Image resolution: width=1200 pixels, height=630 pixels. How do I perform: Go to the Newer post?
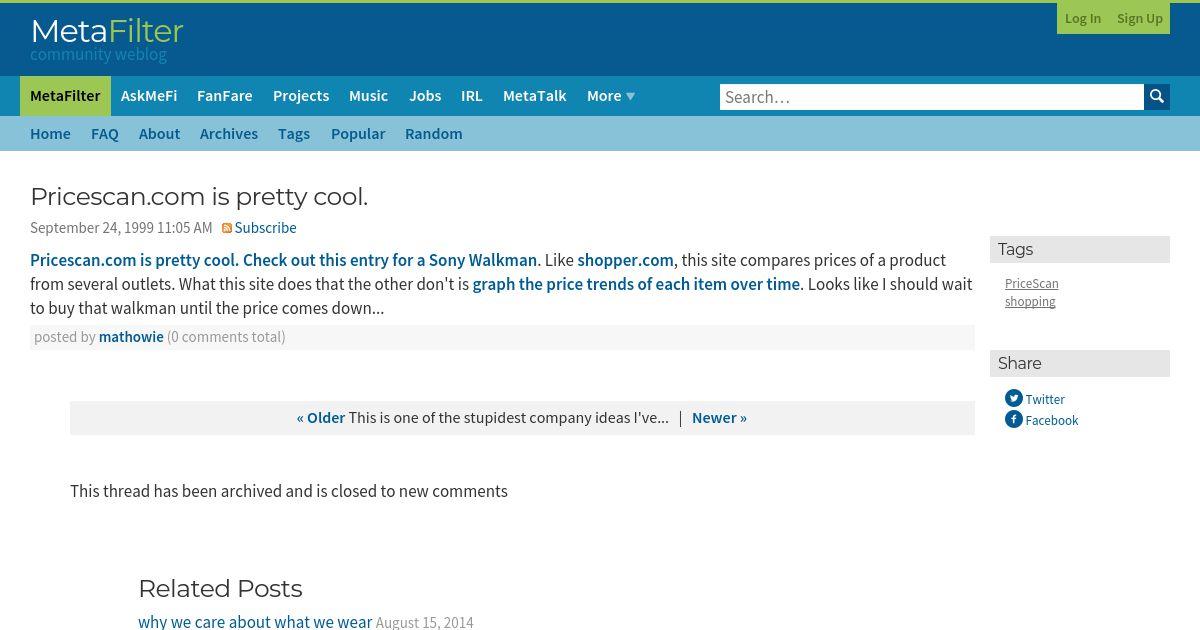(x=719, y=418)
